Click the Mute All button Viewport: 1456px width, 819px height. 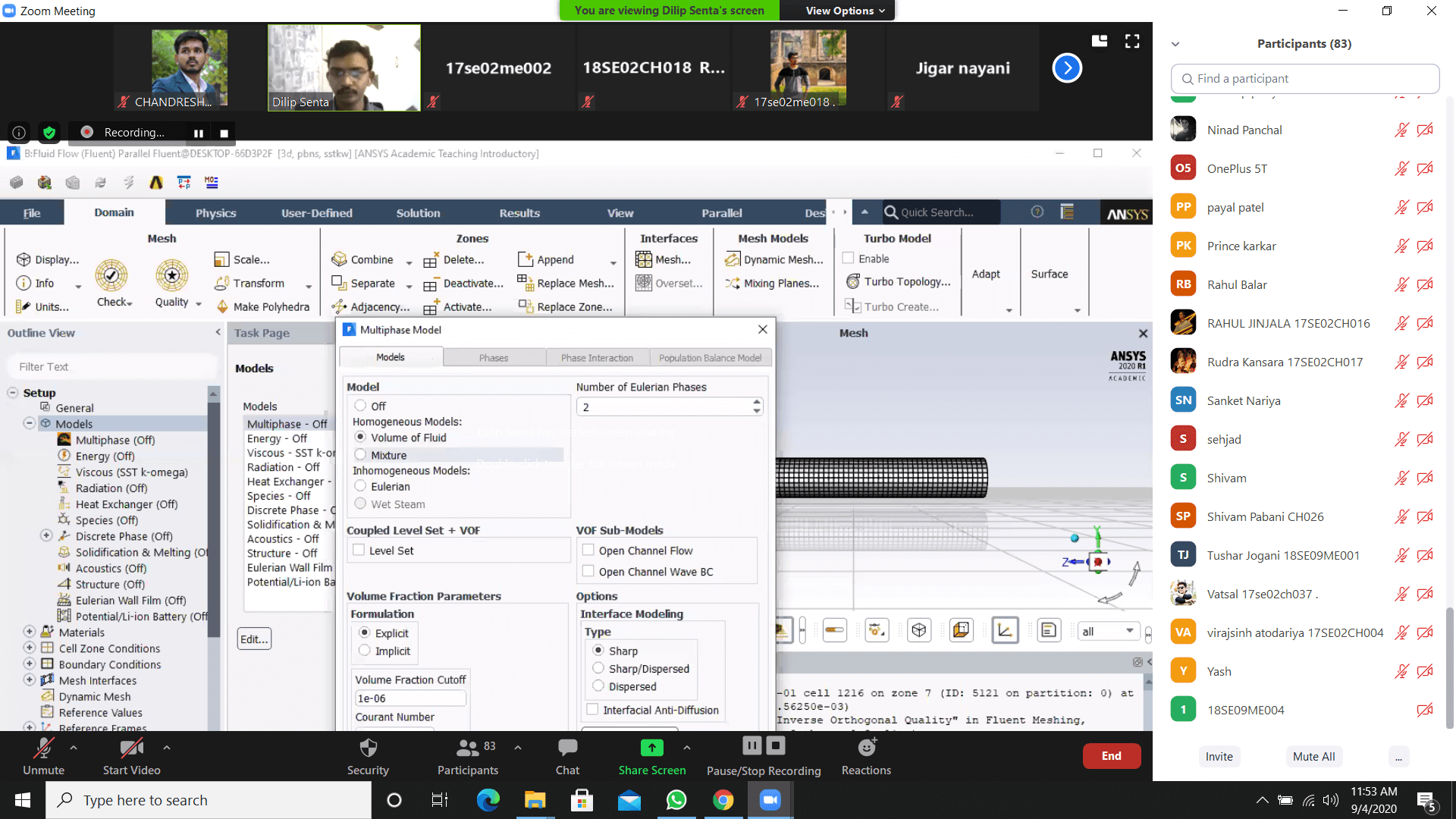click(x=1313, y=756)
